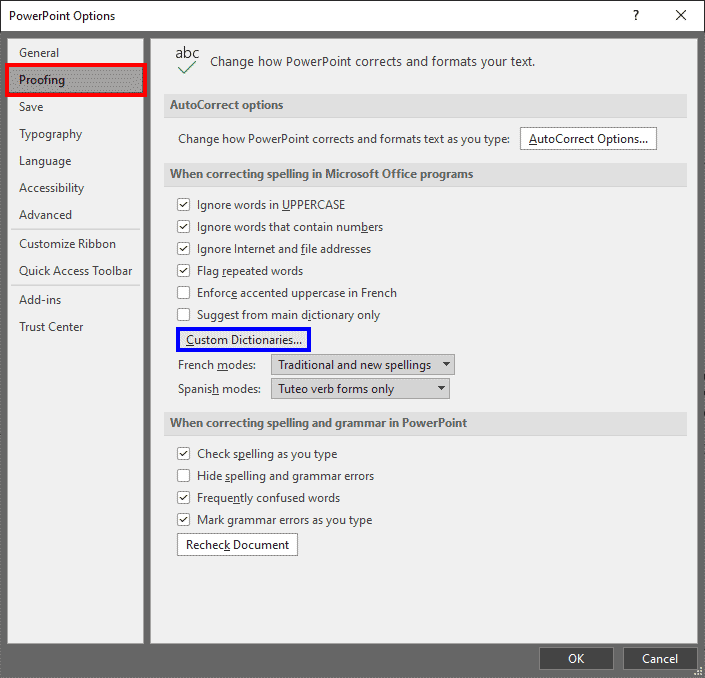Toggle Check spelling as you type
705x678 pixels.
[x=183, y=454]
